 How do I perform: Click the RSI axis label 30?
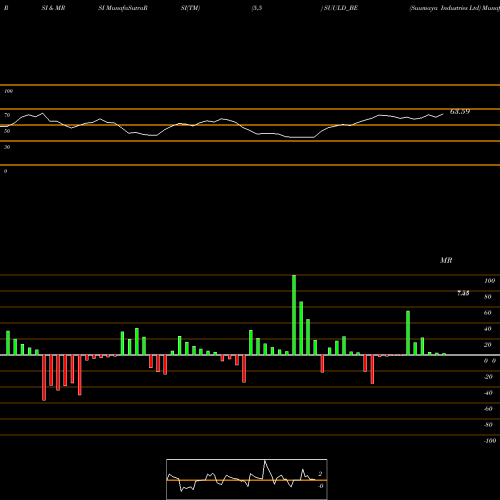point(7,147)
